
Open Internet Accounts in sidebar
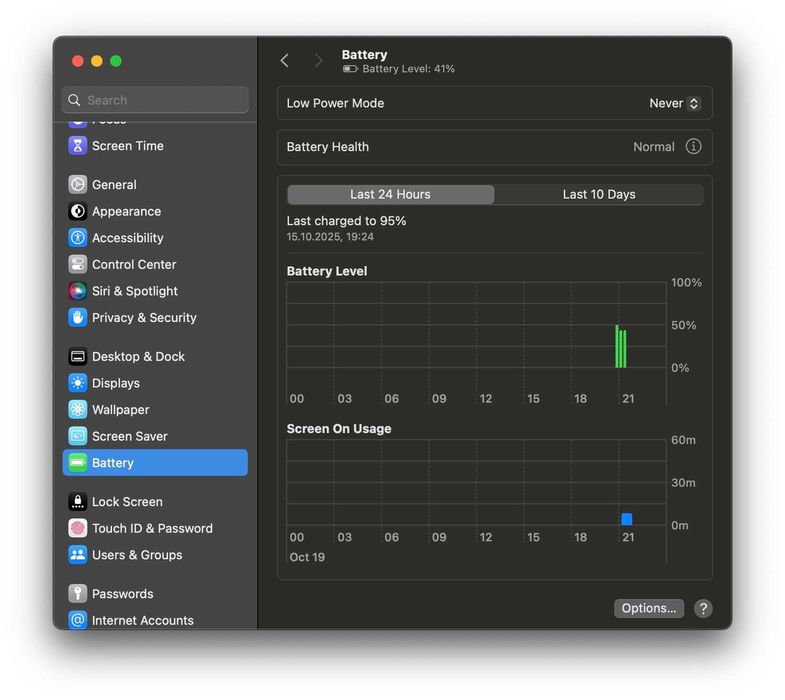pos(155,620)
